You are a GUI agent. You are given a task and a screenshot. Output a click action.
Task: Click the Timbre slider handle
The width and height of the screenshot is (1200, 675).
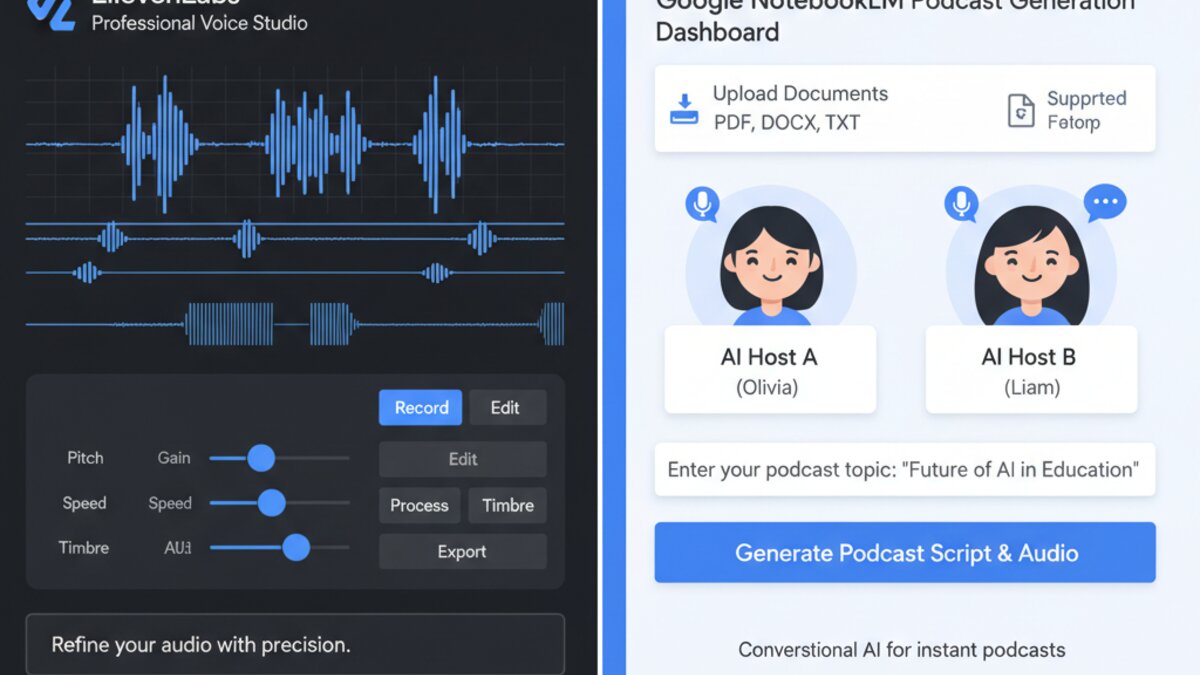click(296, 547)
